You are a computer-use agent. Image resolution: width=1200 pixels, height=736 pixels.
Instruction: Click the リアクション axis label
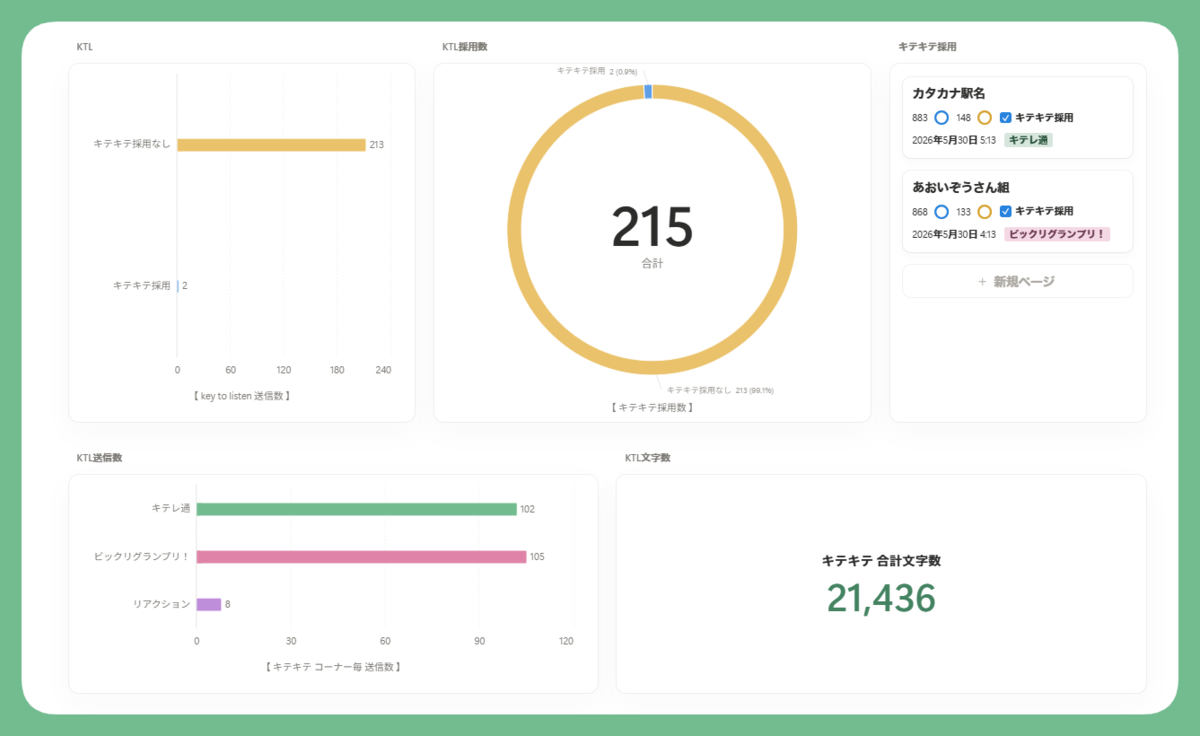pos(162,604)
